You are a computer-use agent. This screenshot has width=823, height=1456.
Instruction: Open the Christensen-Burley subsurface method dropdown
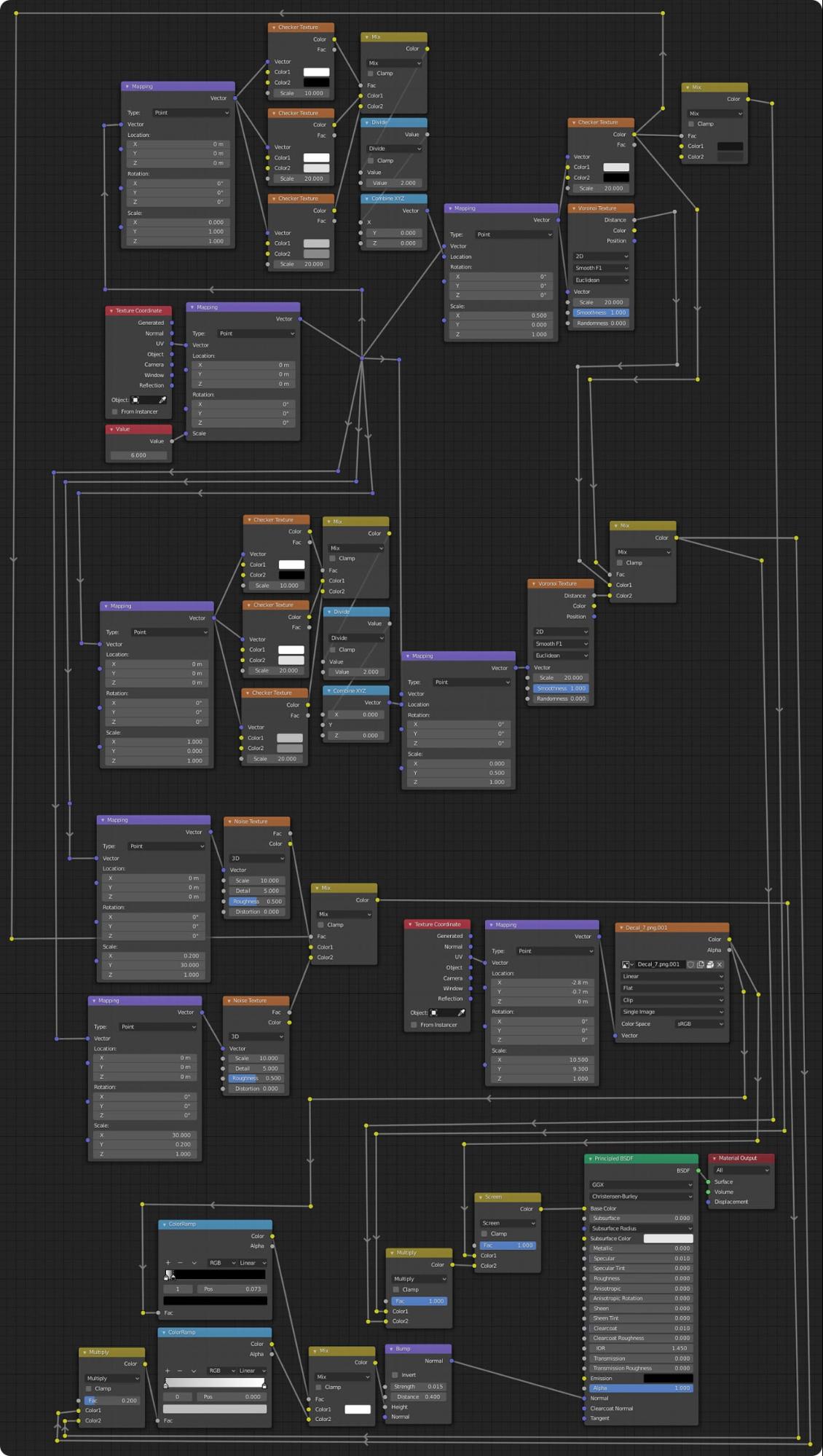[641, 1197]
